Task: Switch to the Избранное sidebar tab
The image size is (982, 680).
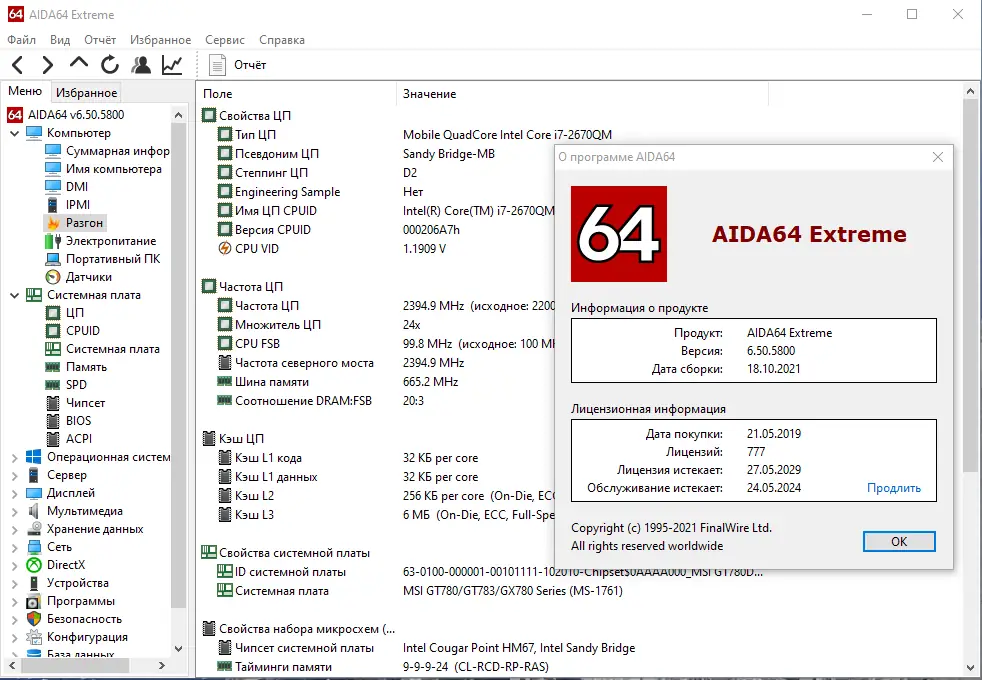Action: [86, 93]
